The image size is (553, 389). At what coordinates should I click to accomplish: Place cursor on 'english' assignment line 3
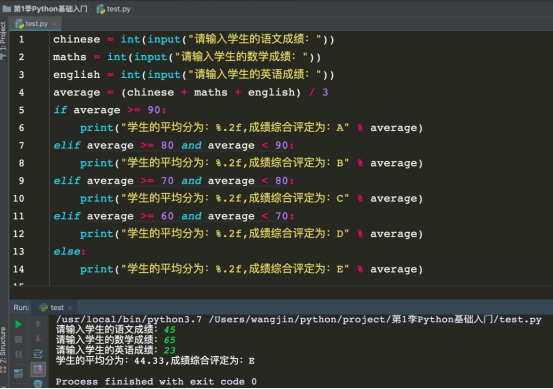(193, 74)
